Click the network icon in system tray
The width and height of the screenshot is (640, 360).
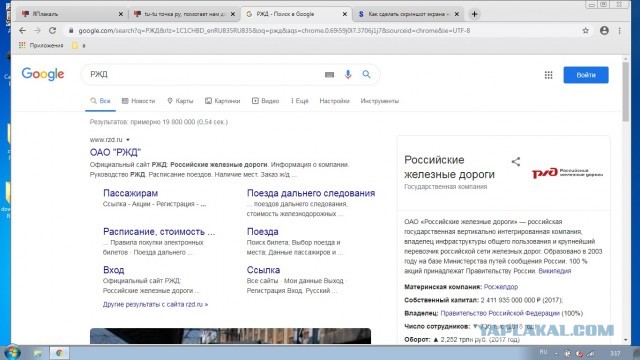point(591,353)
